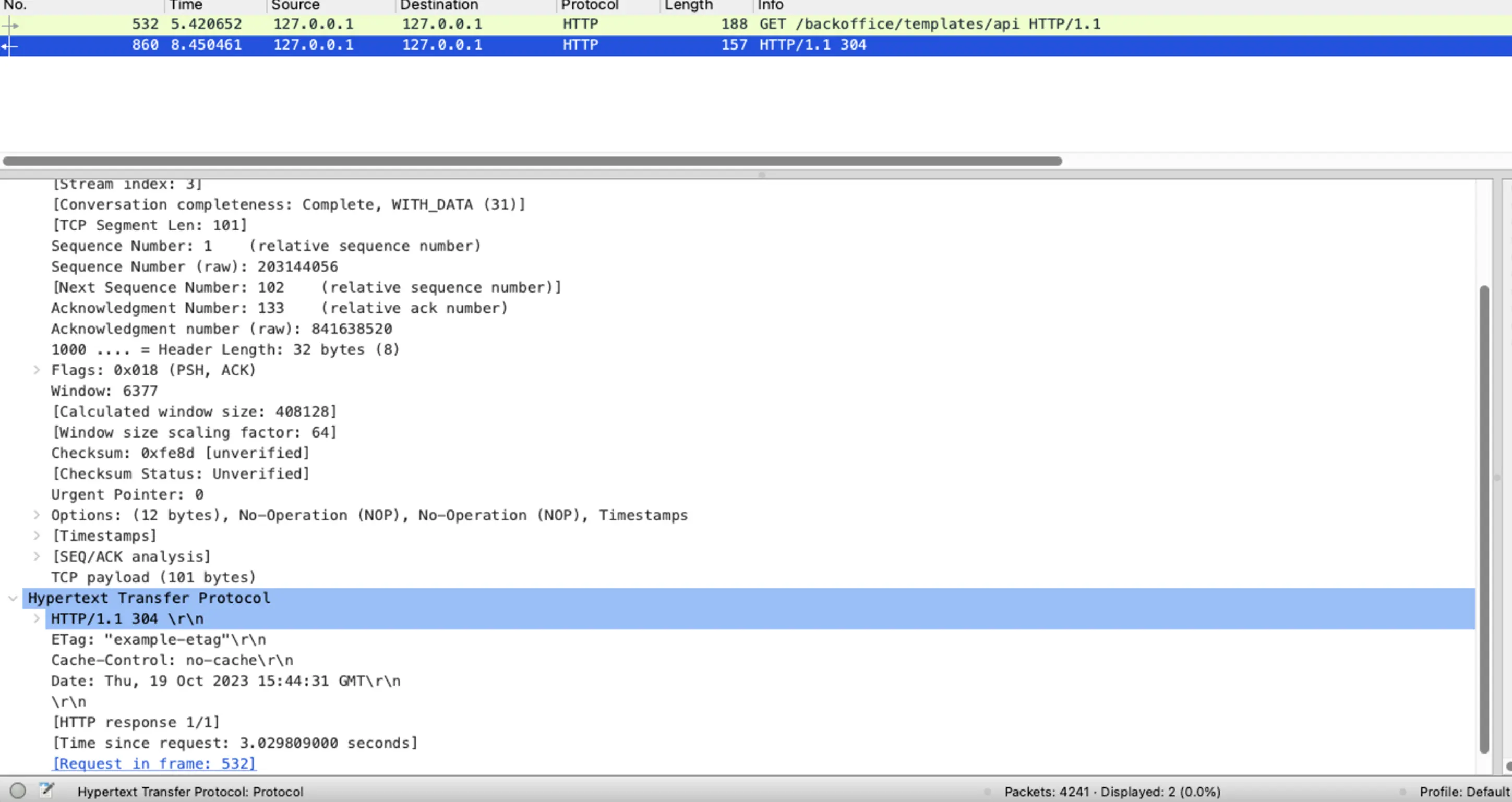Select packet 532 GET request row
This screenshot has width=1512, height=802.
point(587,24)
